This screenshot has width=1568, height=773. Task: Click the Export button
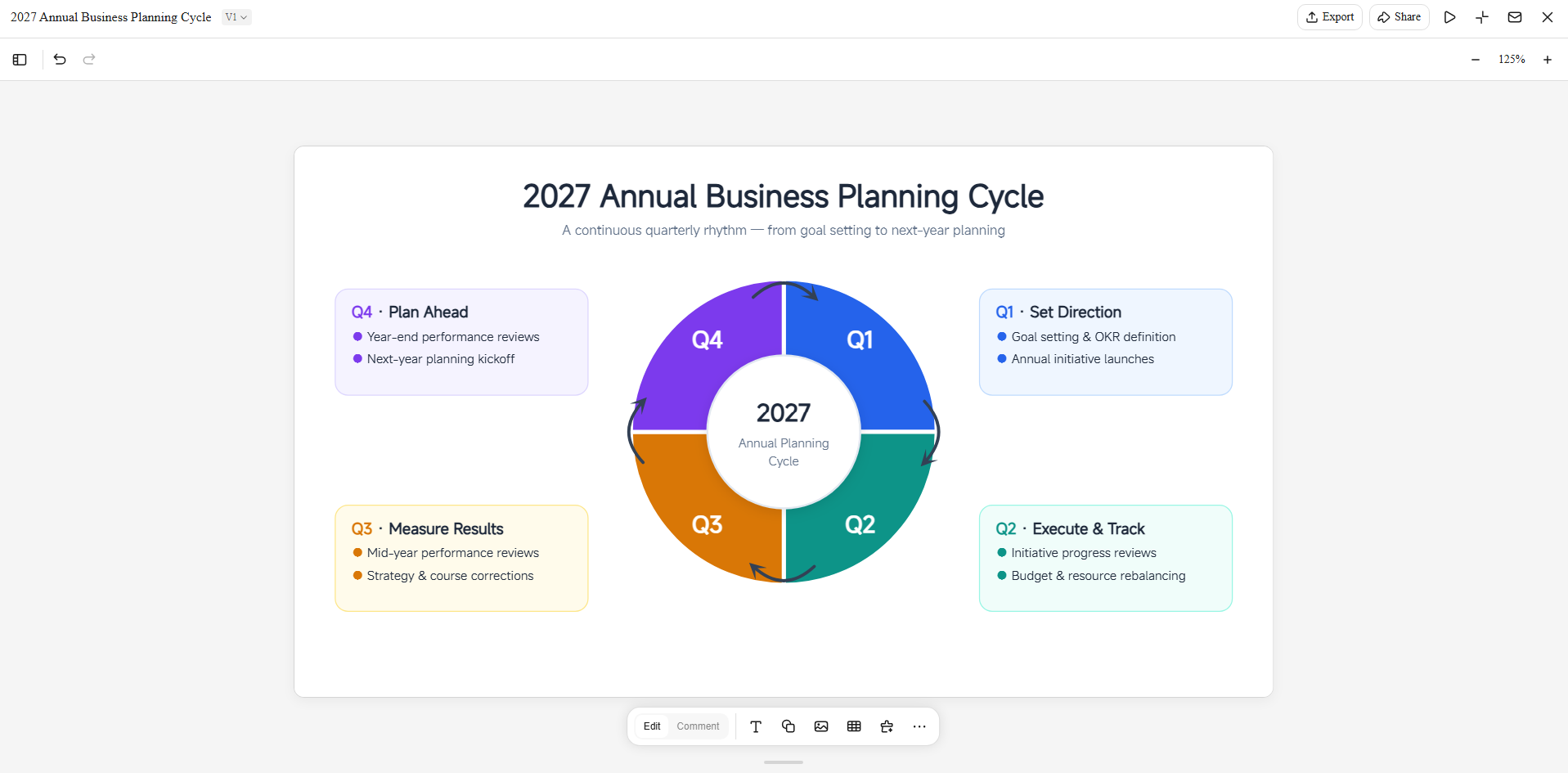pyautogui.click(x=1330, y=17)
